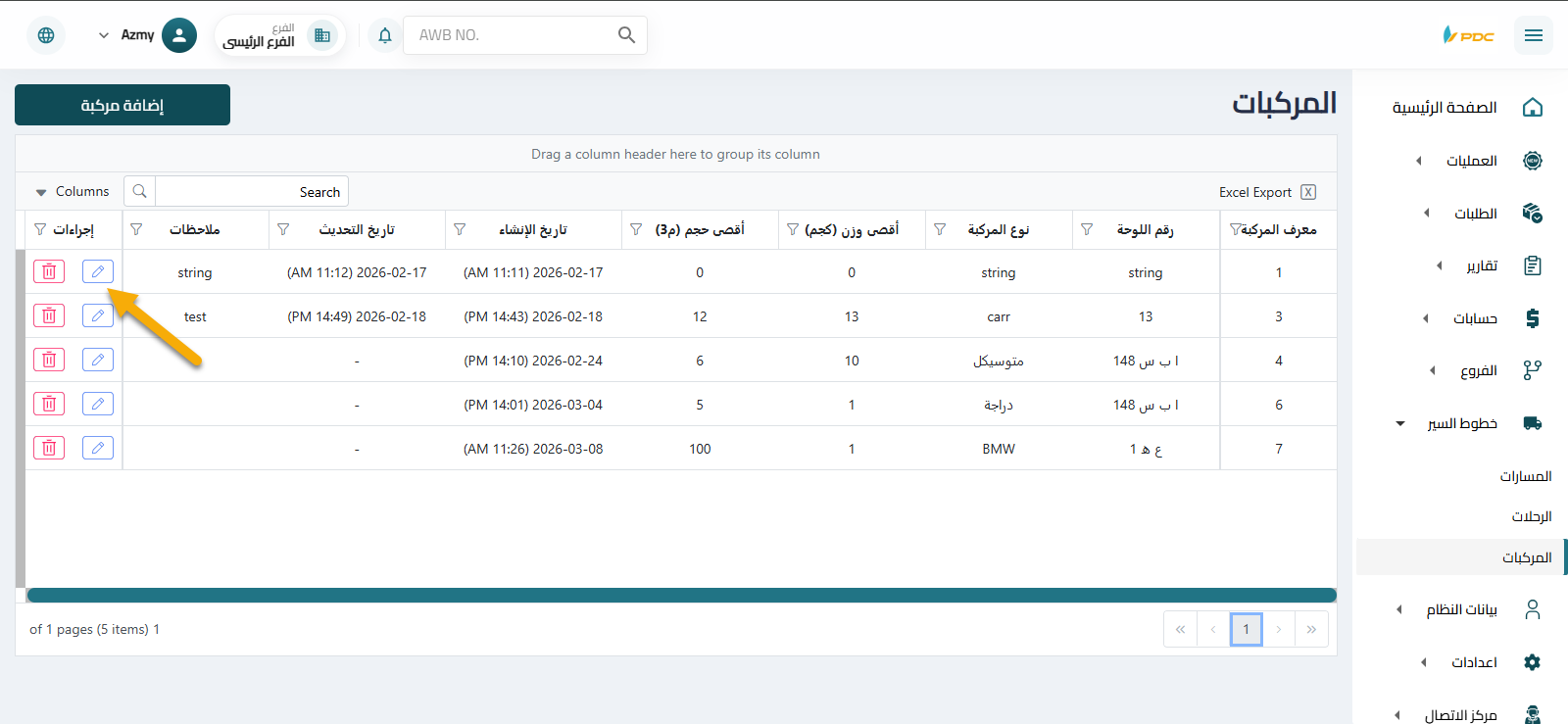This screenshot has height=724, width=1568.
Task: Open the الرحلات submenu item
Action: [x=1532, y=516]
